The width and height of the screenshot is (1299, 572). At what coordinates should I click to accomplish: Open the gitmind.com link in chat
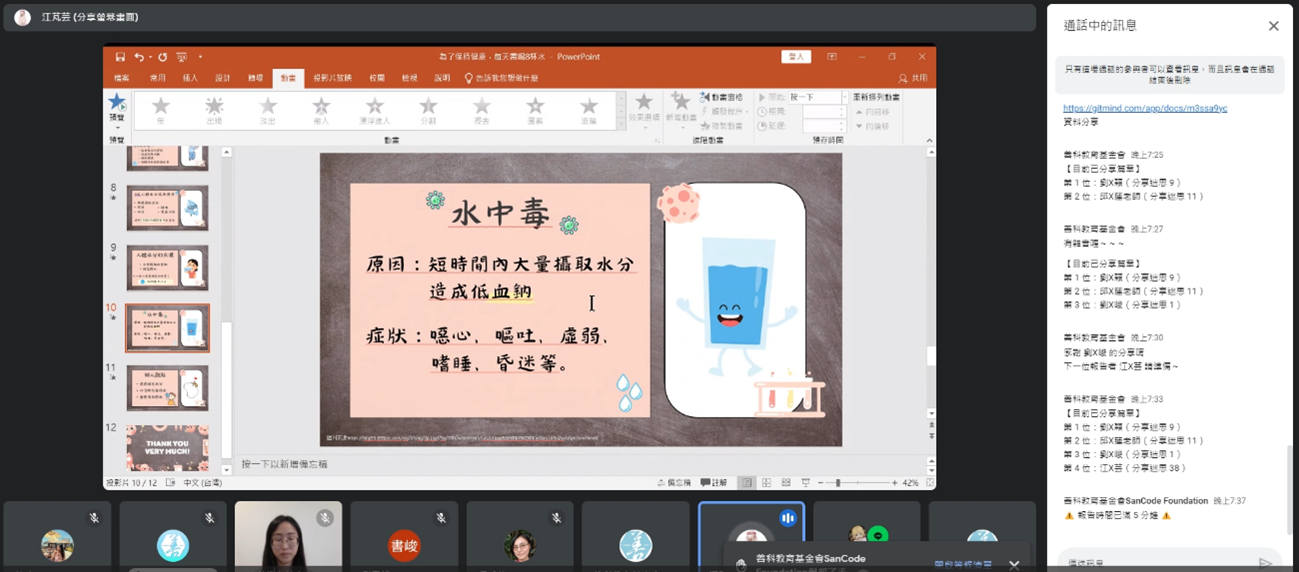(1144, 108)
